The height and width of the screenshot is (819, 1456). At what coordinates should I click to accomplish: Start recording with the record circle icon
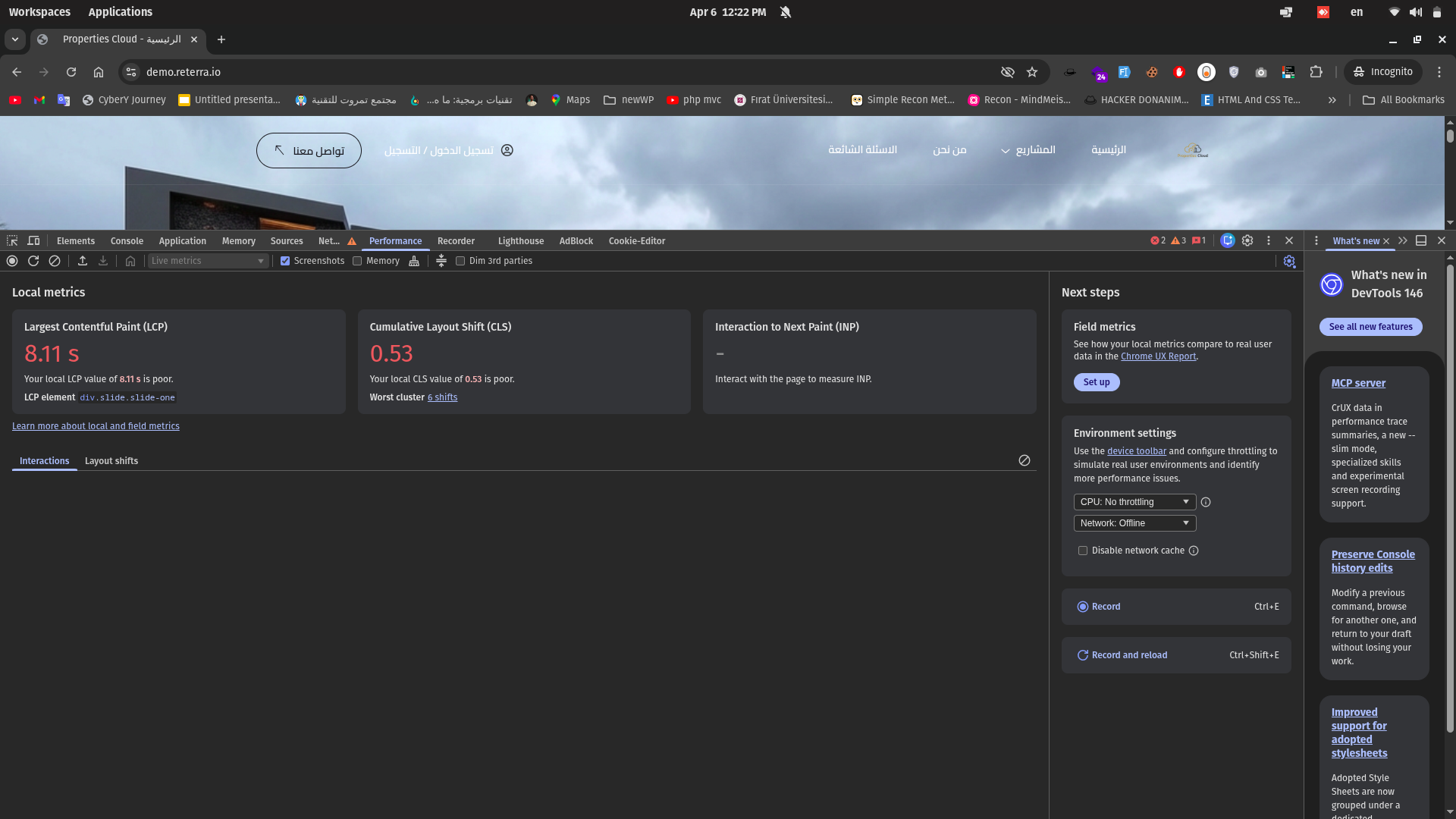[12, 261]
